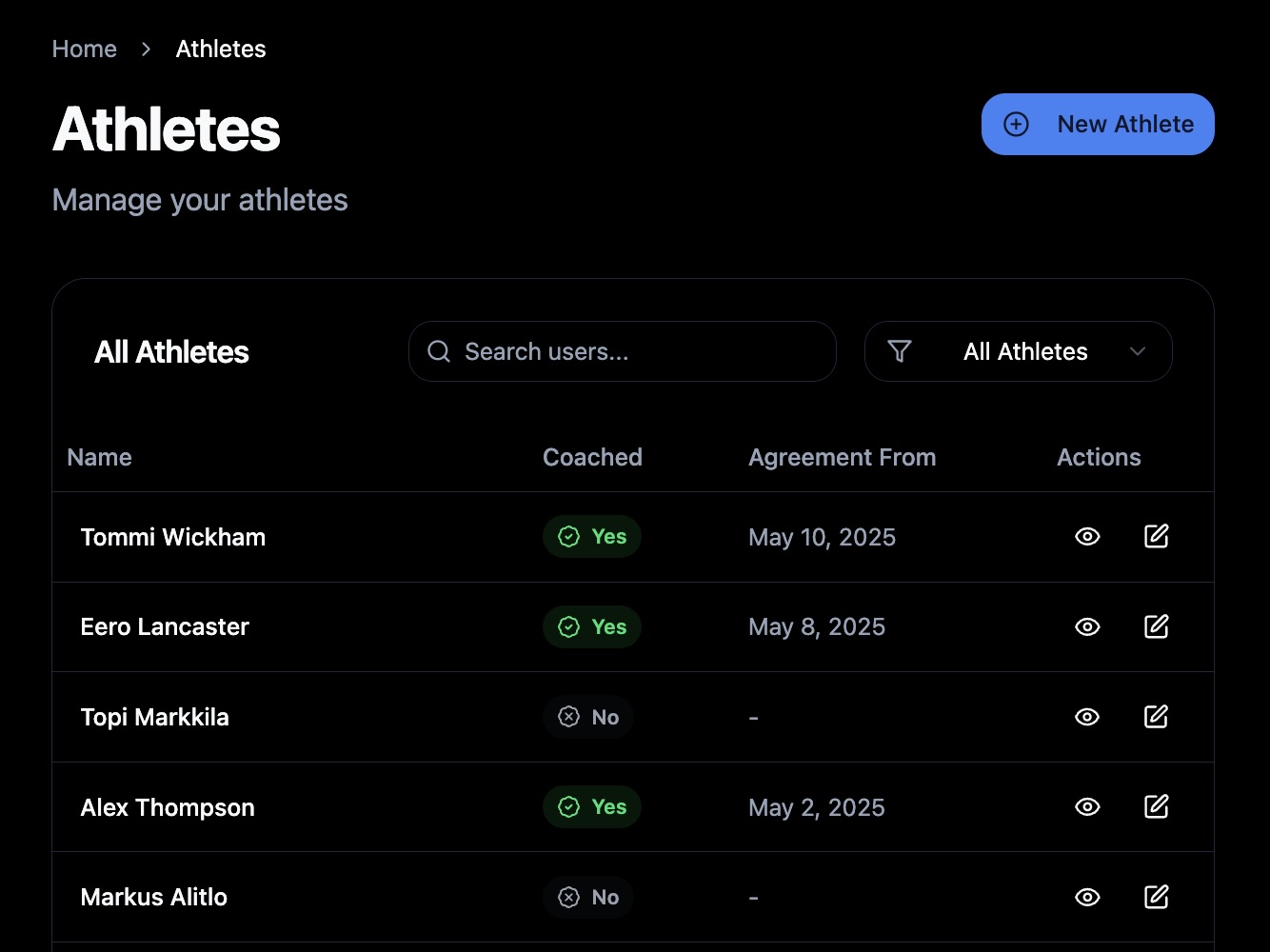Click the May 8, 2025 date

(817, 626)
